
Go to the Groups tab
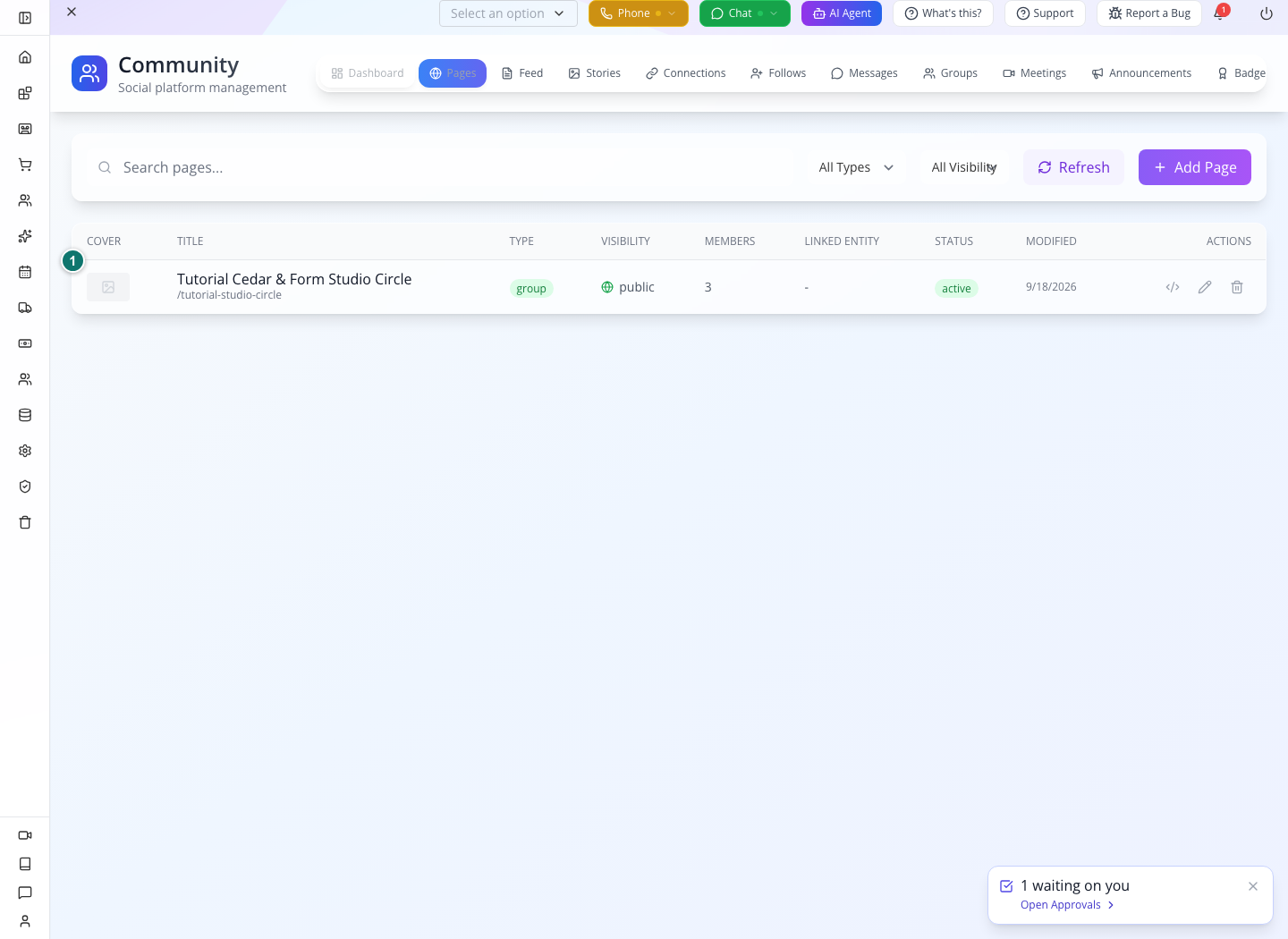pos(951,73)
